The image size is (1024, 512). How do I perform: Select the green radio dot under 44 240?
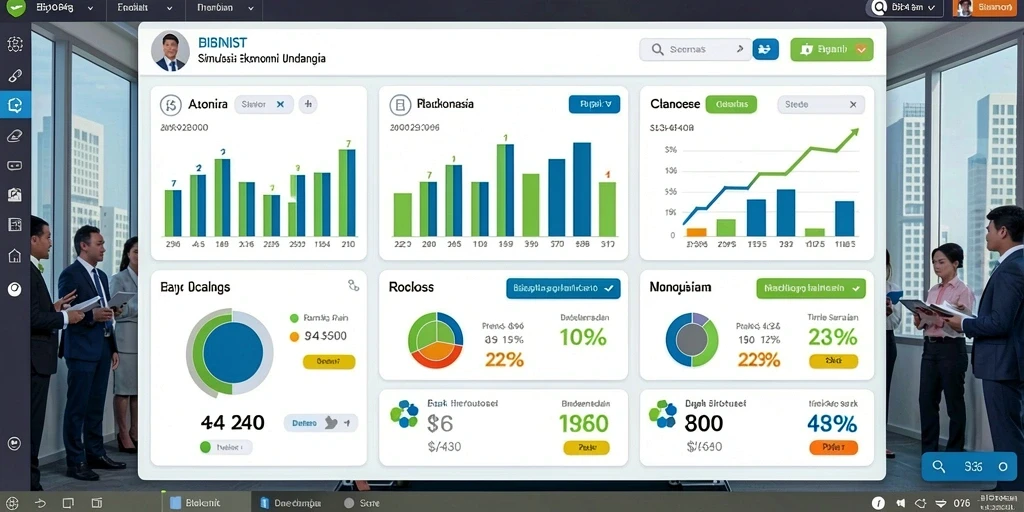point(205,447)
